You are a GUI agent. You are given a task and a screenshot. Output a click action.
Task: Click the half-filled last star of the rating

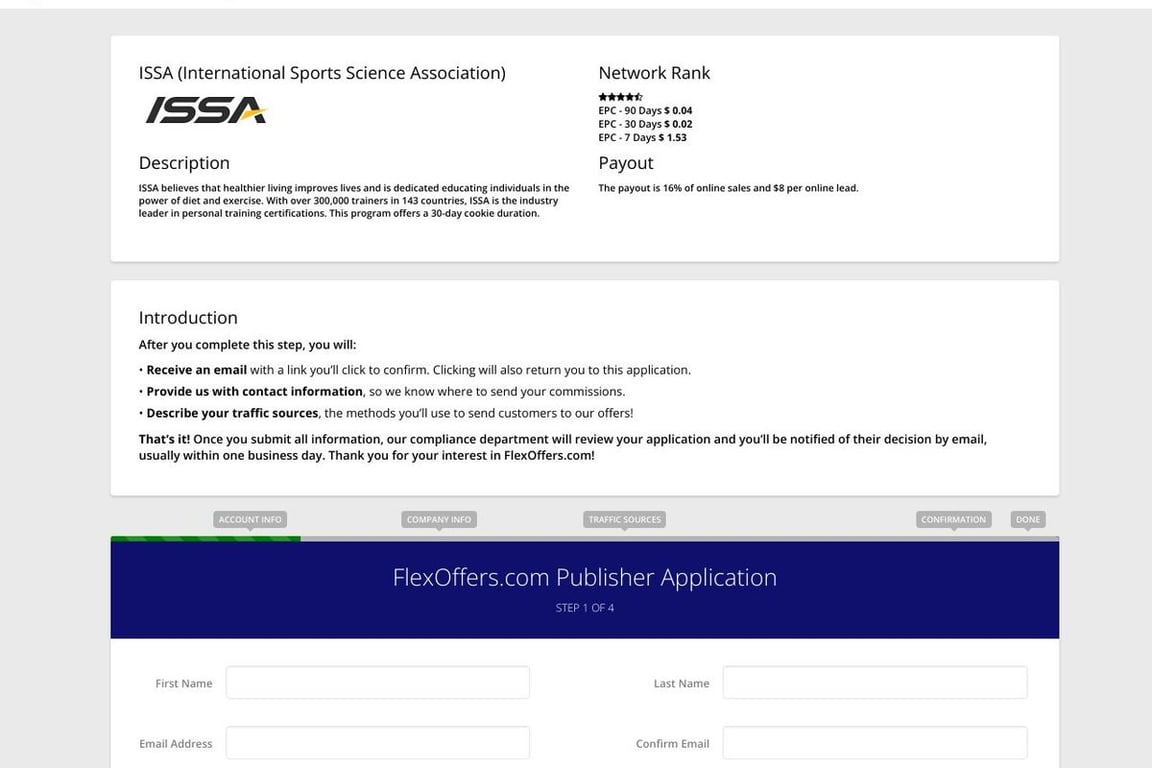click(639, 96)
